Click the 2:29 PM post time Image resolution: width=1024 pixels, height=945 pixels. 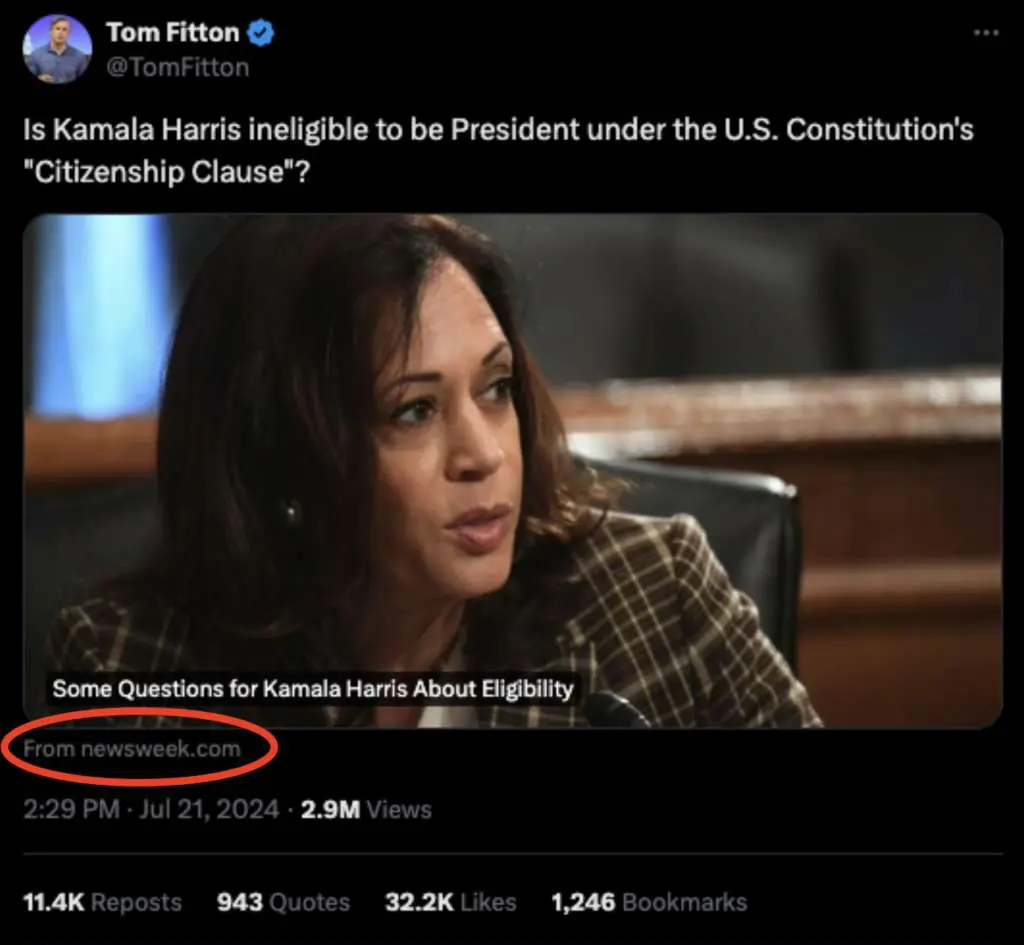point(70,809)
